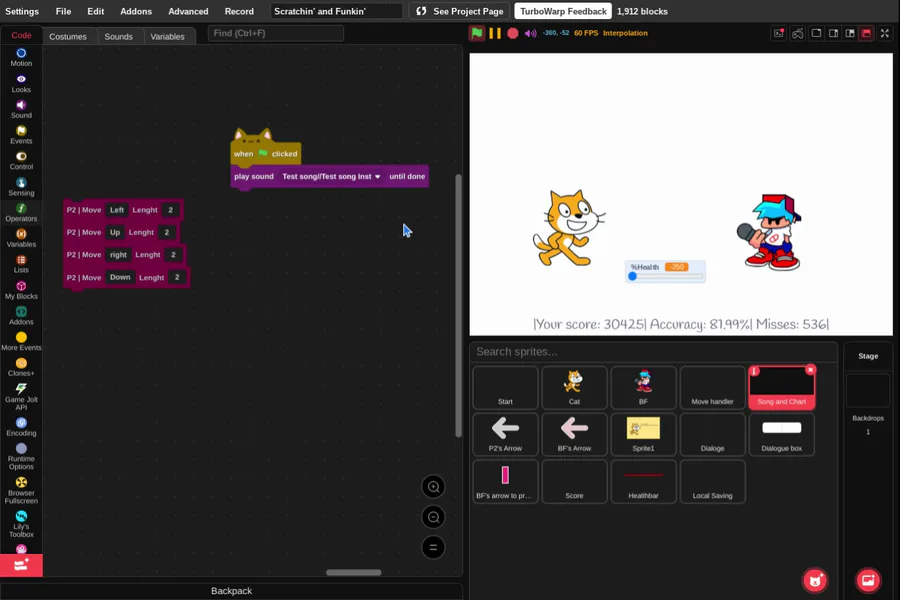The width and height of the screenshot is (900, 600).
Task: Switch to the Sounds tab
Action: (x=119, y=36)
